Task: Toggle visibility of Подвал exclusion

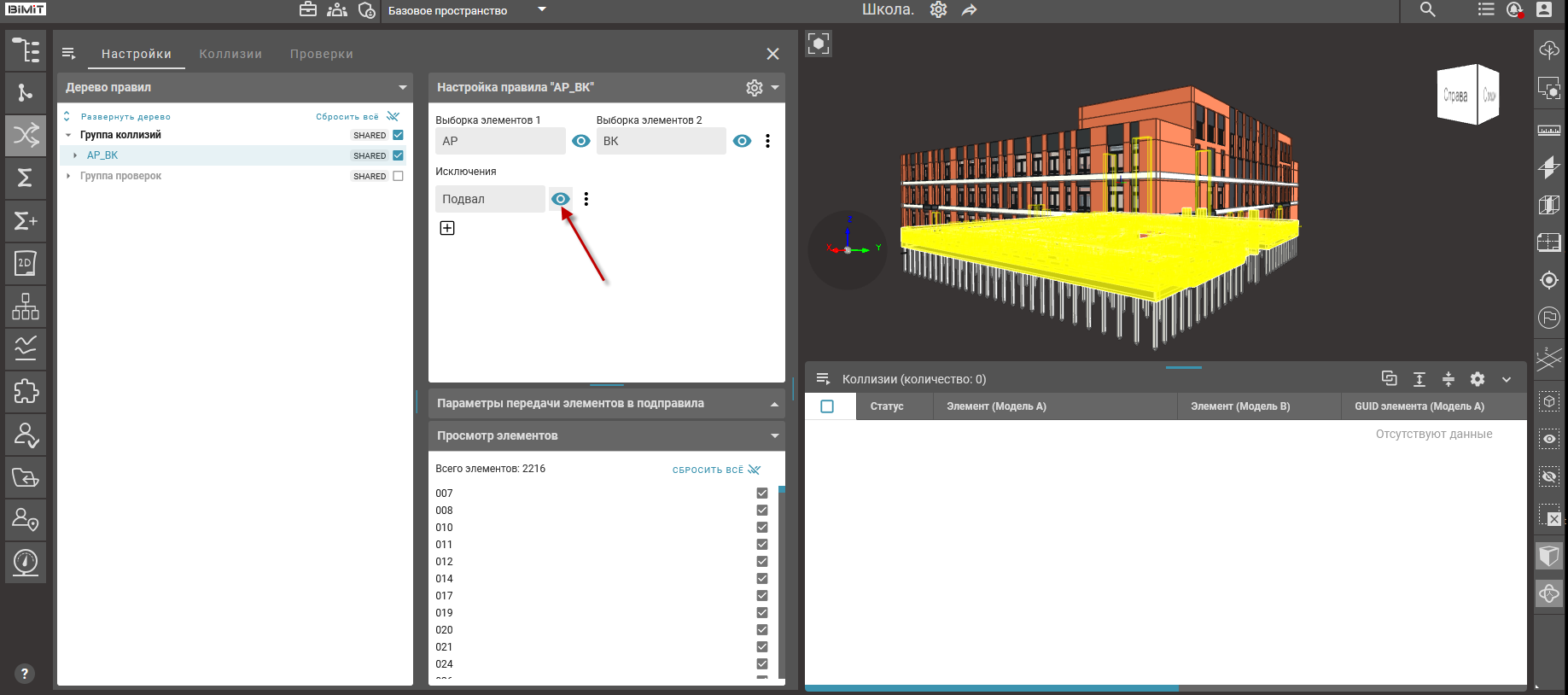Action: [x=560, y=199]
